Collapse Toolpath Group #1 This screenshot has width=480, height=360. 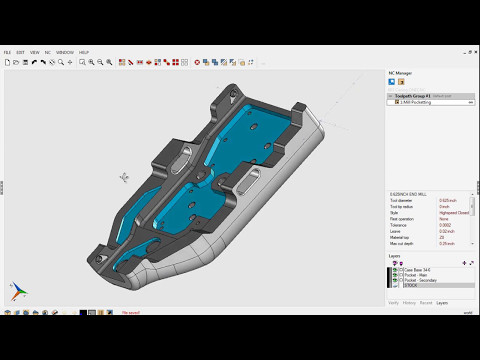[x=391, y=96]
